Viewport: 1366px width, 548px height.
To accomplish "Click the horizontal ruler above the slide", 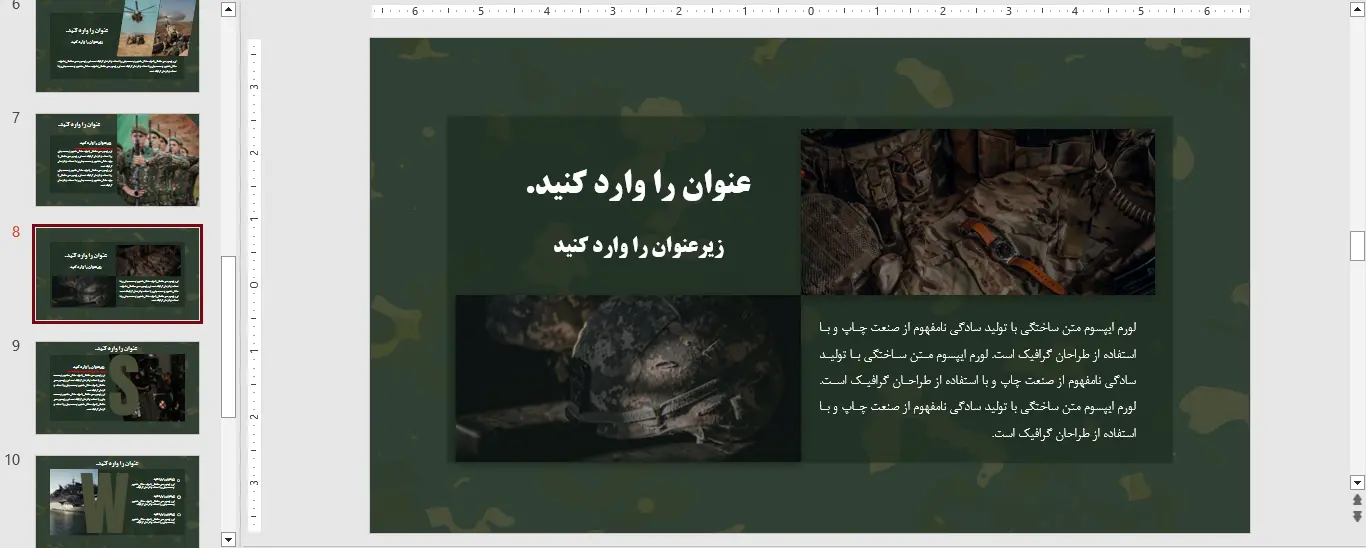I will tap(810, 12).
